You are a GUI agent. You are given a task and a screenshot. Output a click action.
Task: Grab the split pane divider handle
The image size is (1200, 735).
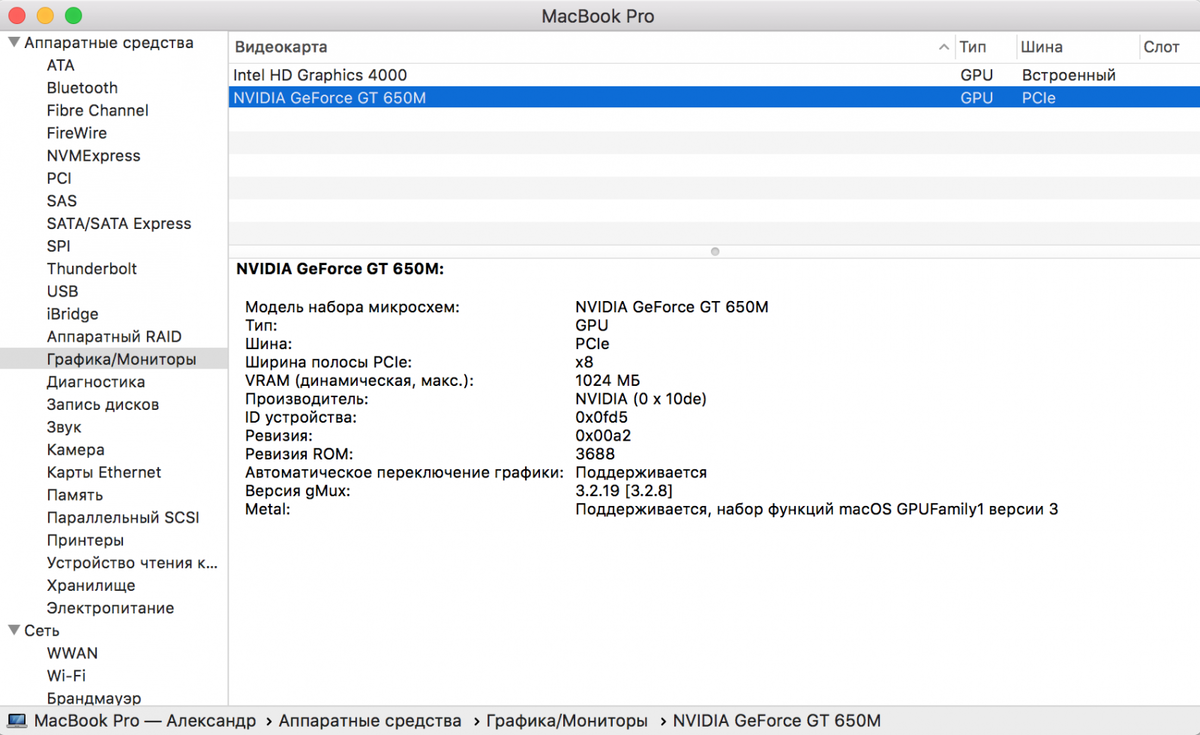tap(715, 252)
